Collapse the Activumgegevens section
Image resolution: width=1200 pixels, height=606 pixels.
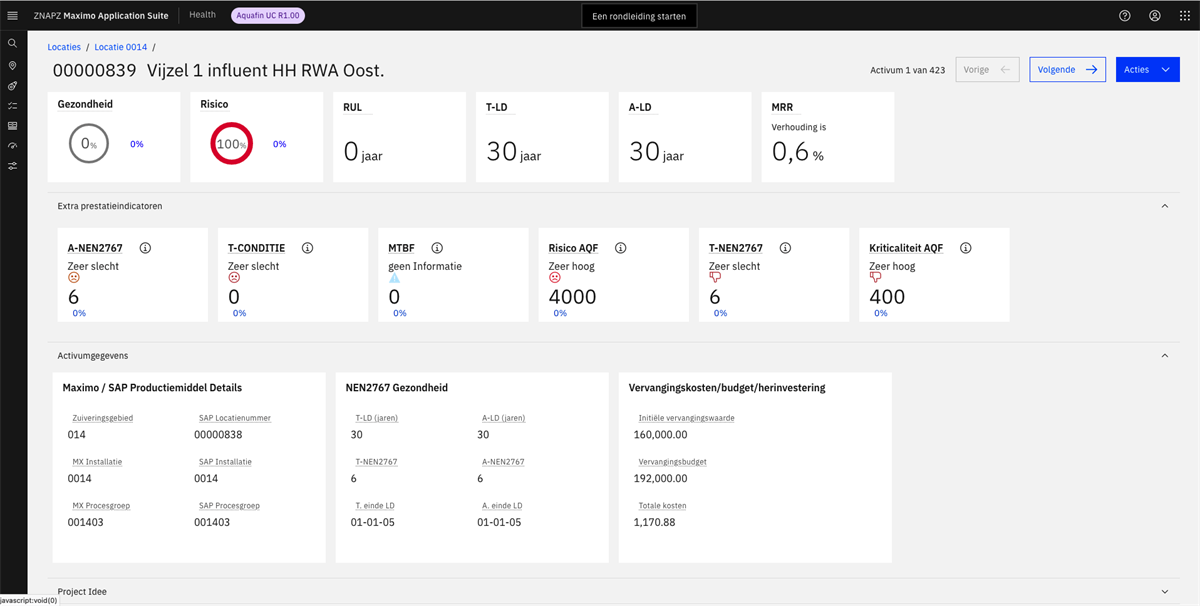pyautogui.click(x=1164, y=355)
